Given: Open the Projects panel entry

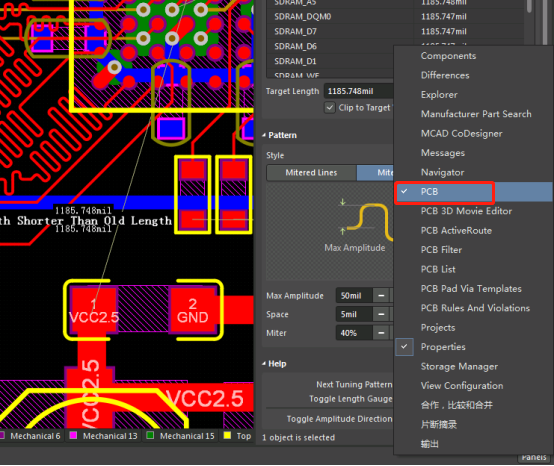Looking at the screenshot, I should point(437,328).
